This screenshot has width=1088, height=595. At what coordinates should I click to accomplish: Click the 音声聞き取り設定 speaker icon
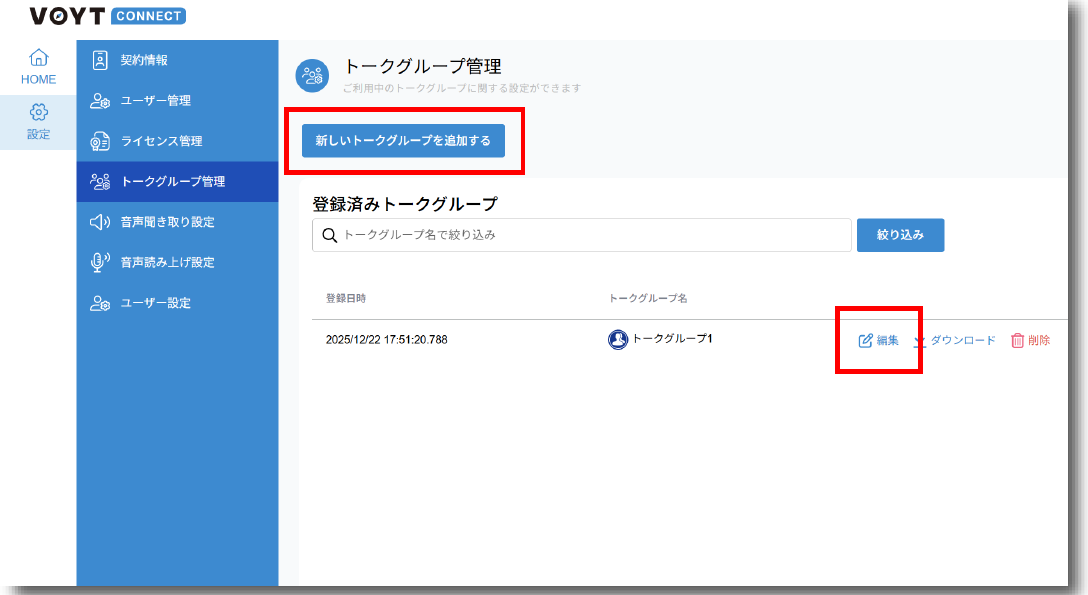tap(98, 222)
